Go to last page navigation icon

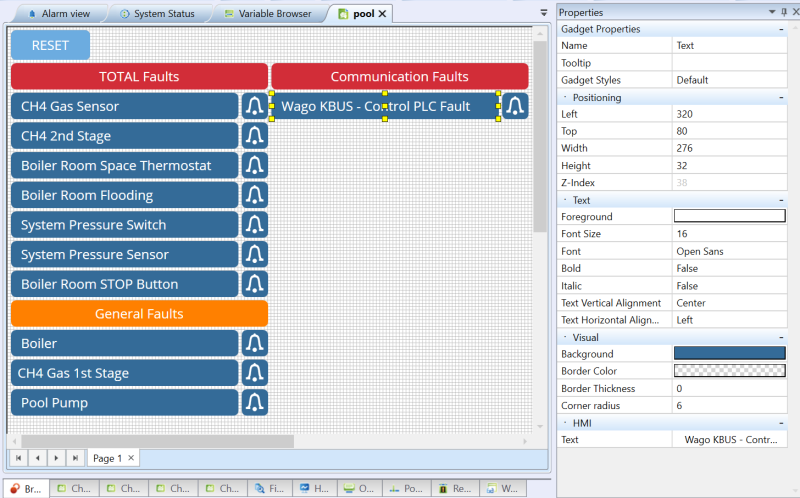tap(75, 458)
